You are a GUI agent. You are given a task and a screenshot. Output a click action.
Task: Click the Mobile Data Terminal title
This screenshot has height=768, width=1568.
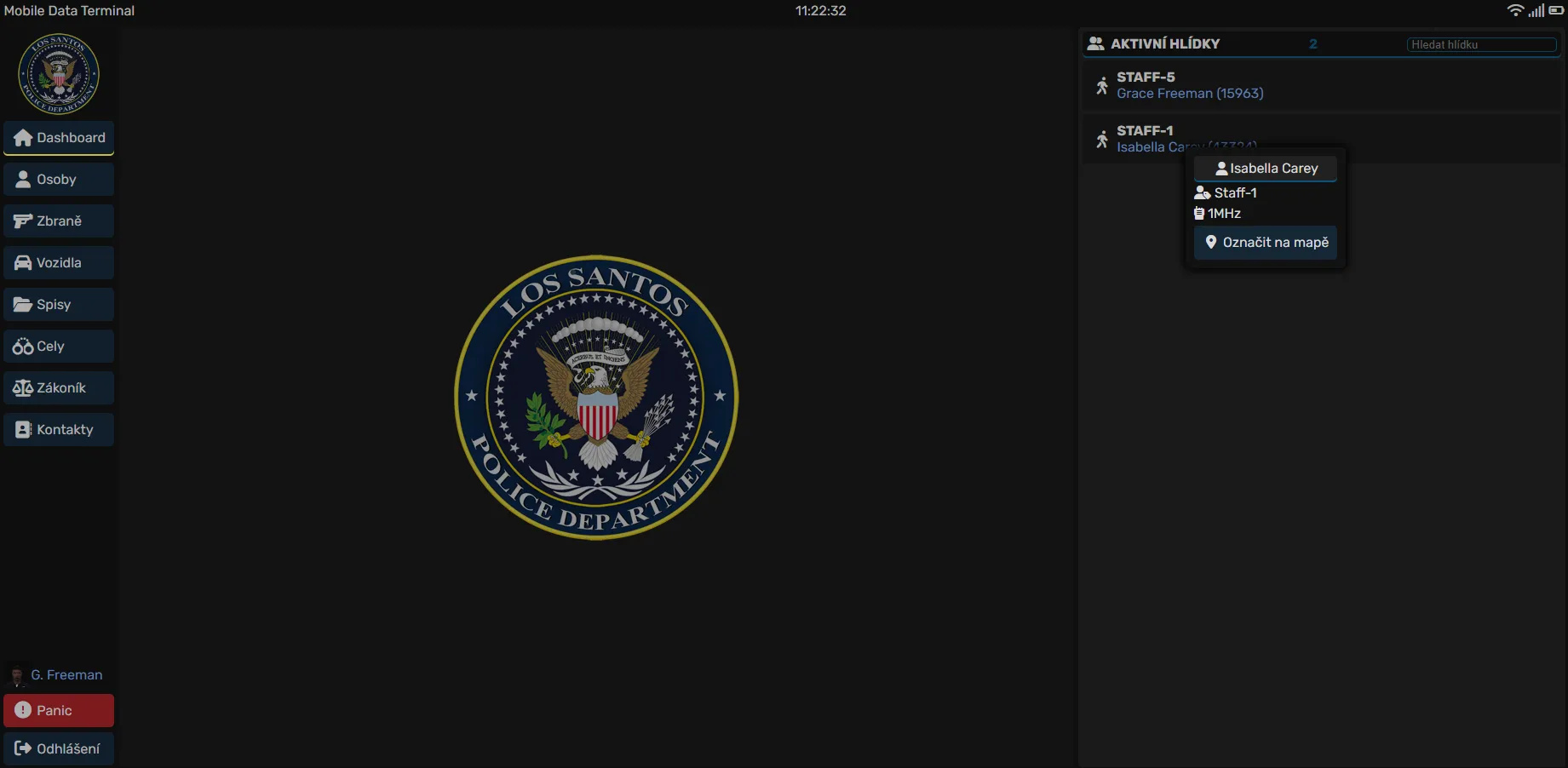pyautogui.click(x=69, y=10)
